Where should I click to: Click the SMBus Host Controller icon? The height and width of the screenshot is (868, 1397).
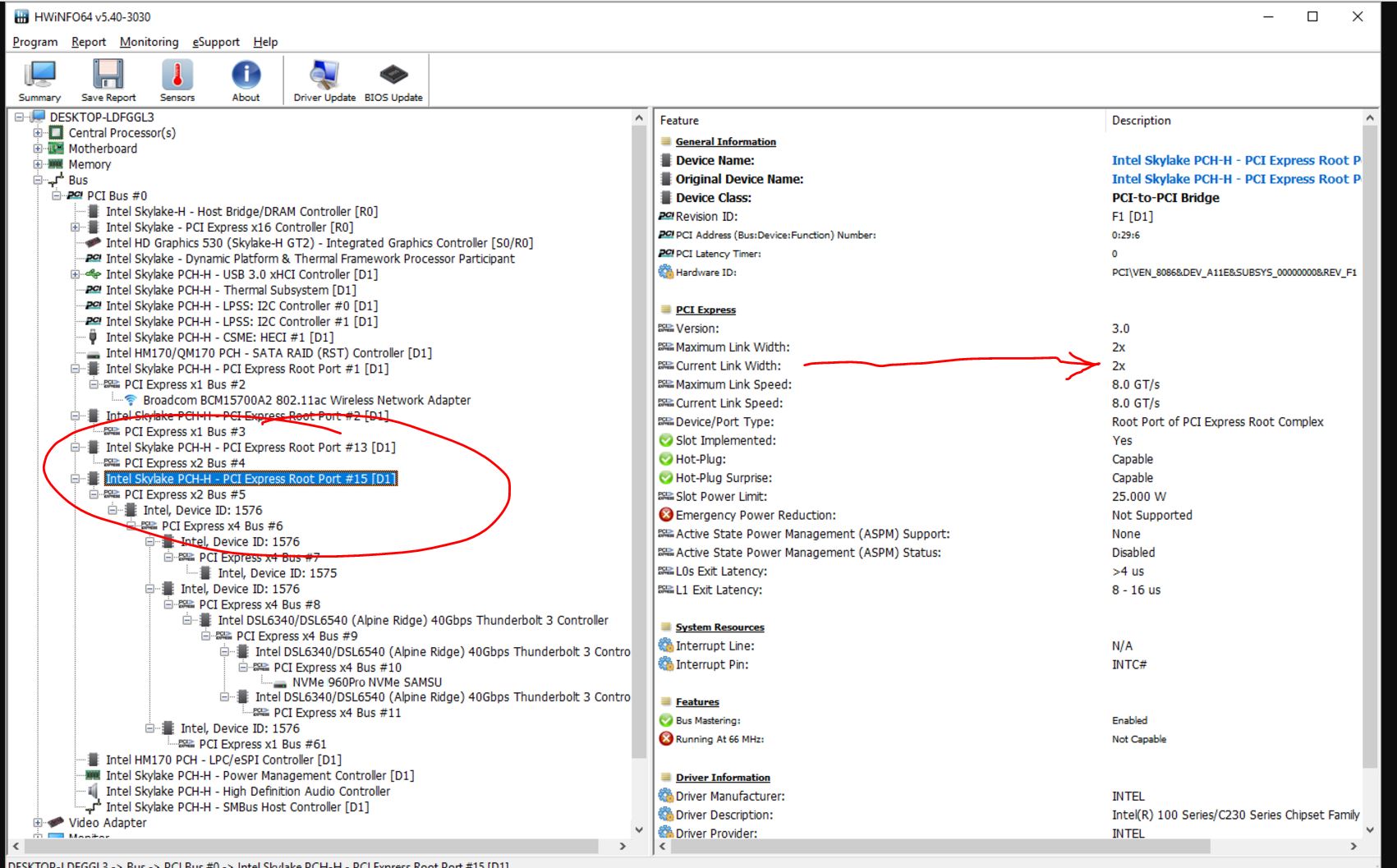point(94,807)
